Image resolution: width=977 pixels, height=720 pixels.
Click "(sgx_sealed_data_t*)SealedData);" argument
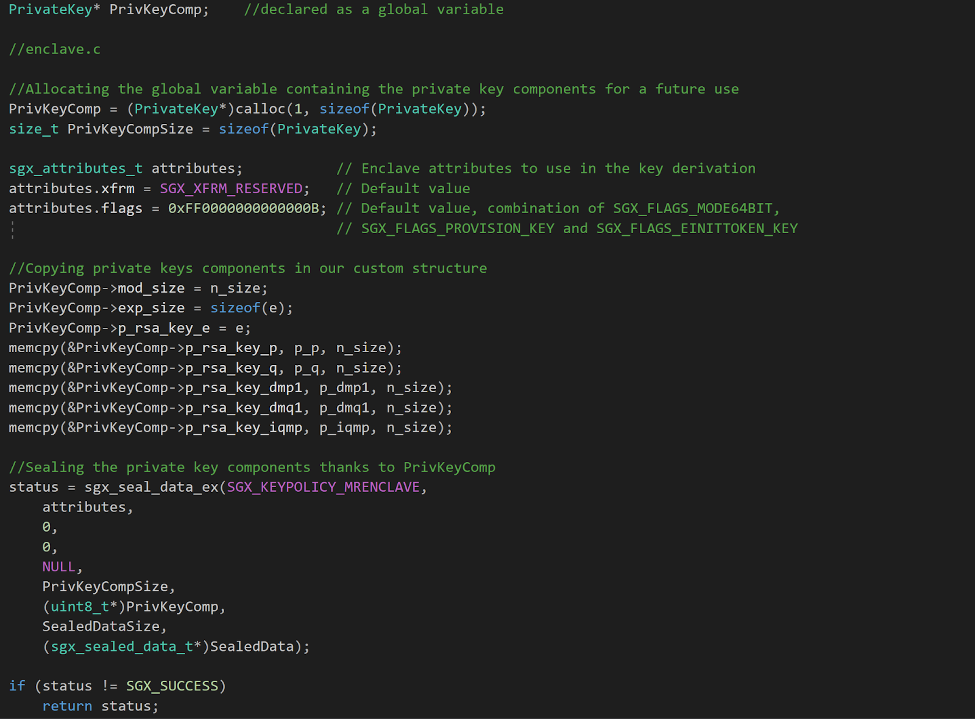176,647
